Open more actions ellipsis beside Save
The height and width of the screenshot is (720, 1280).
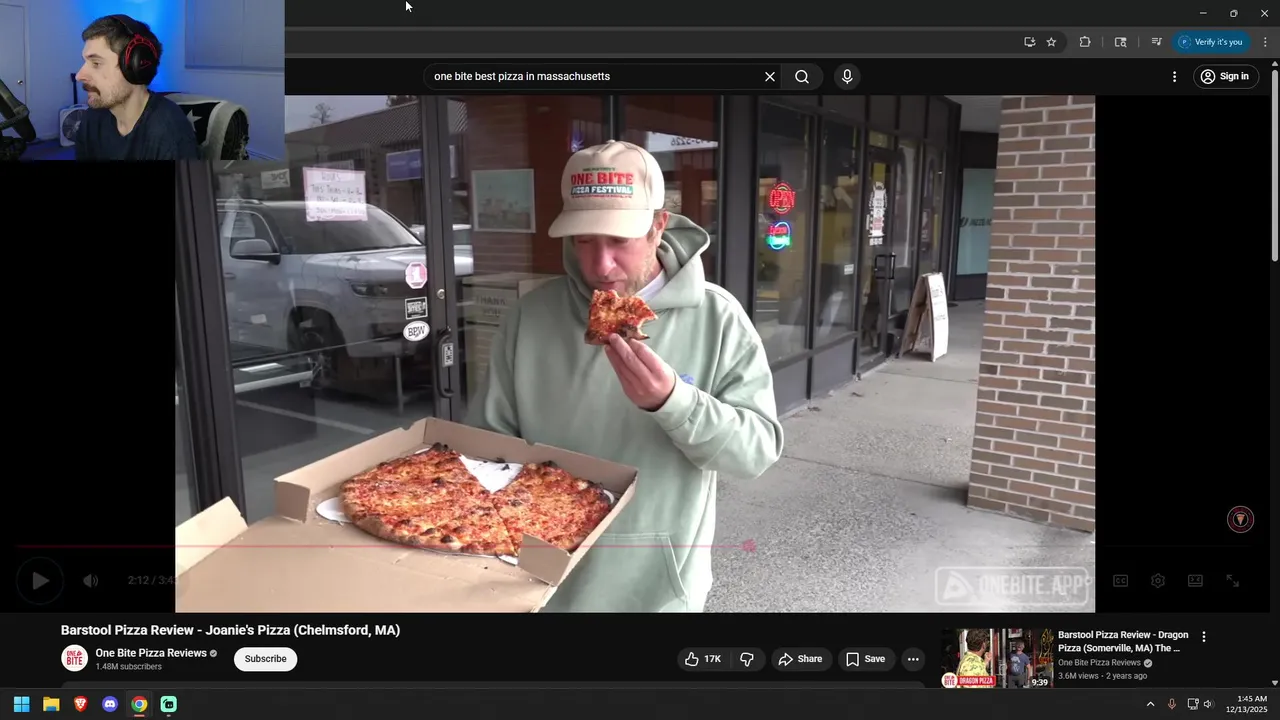tap(912, 659)
